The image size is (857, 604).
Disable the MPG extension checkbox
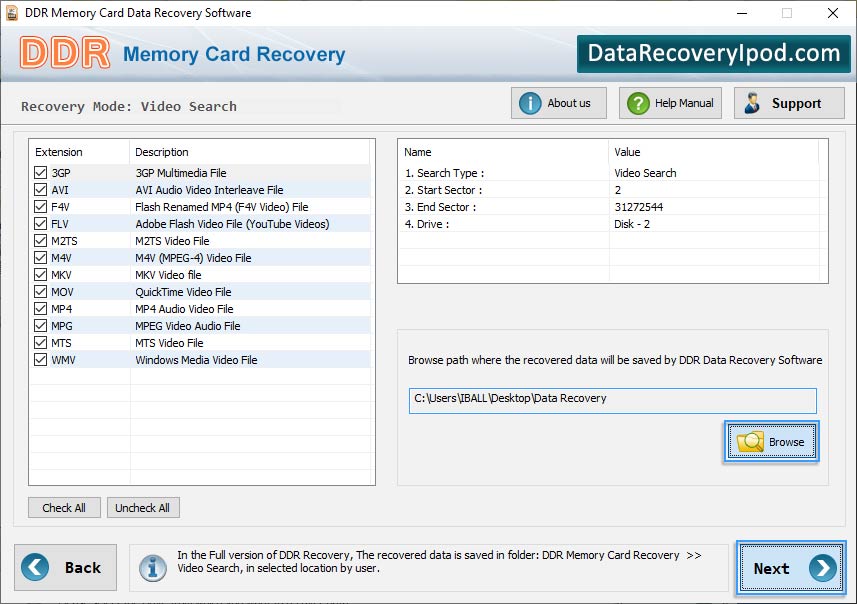pyautogui.click(x=40, y=325)
